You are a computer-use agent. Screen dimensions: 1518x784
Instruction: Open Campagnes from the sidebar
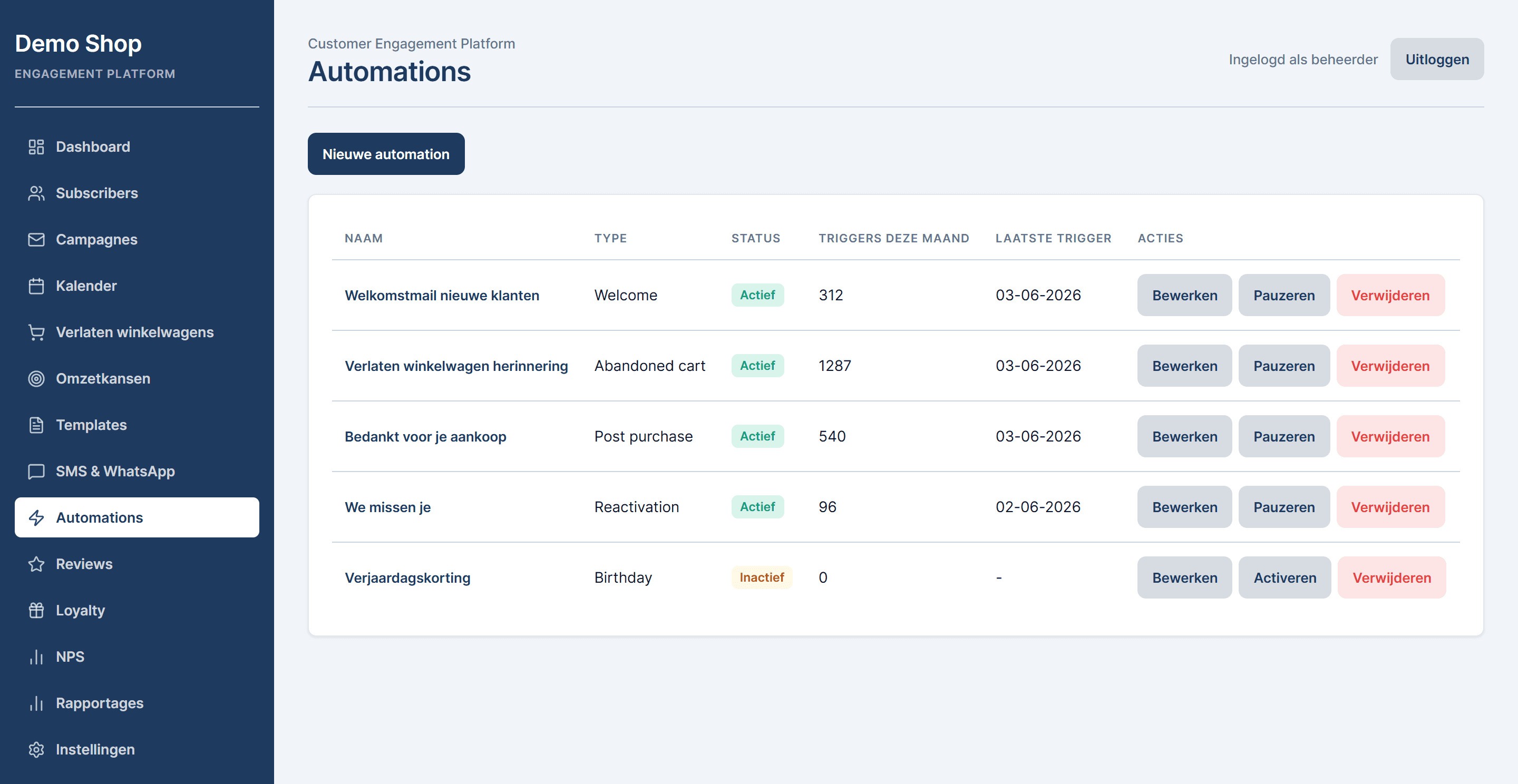137,240
